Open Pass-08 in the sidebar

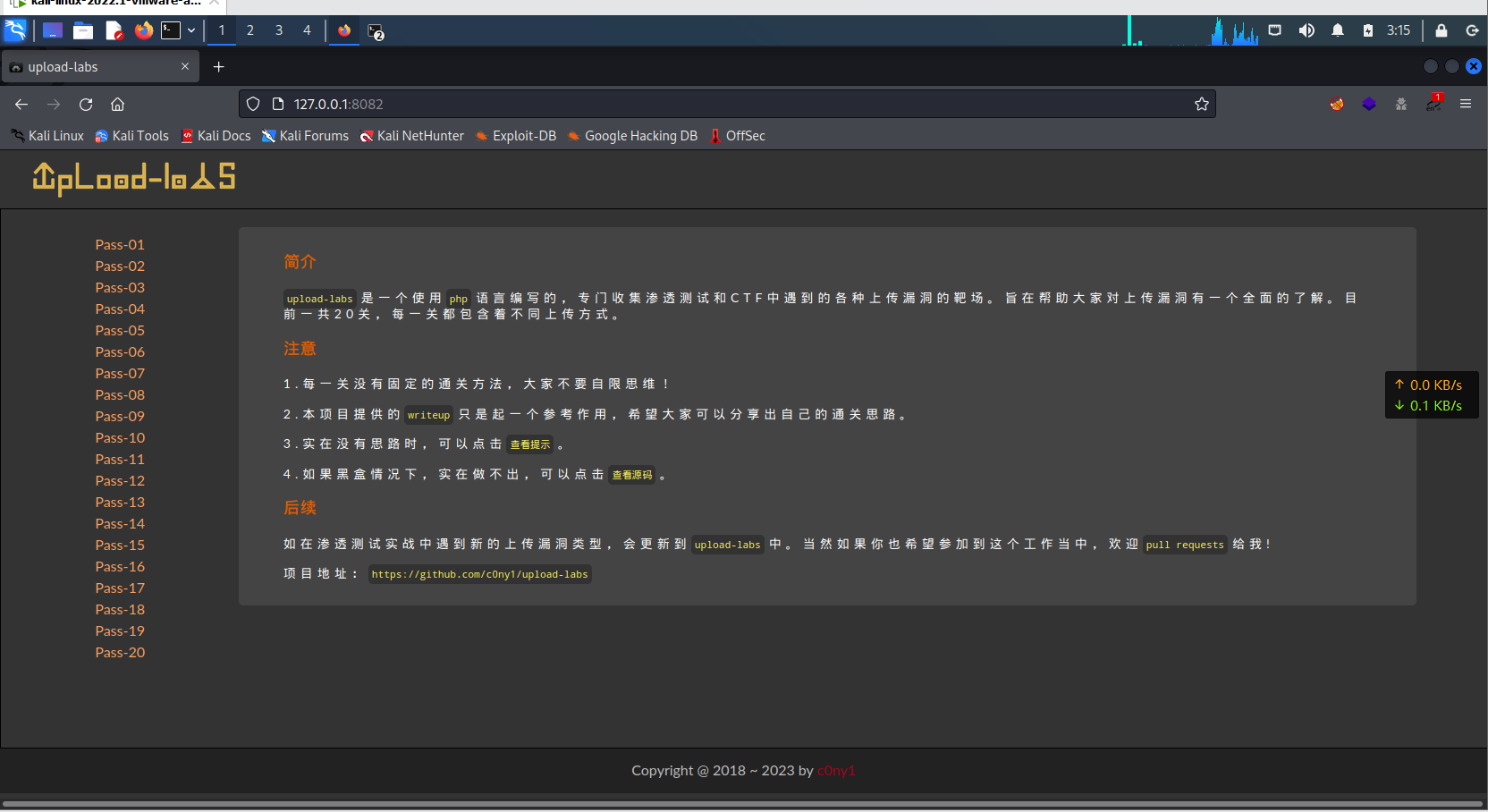tap(120, 395)
